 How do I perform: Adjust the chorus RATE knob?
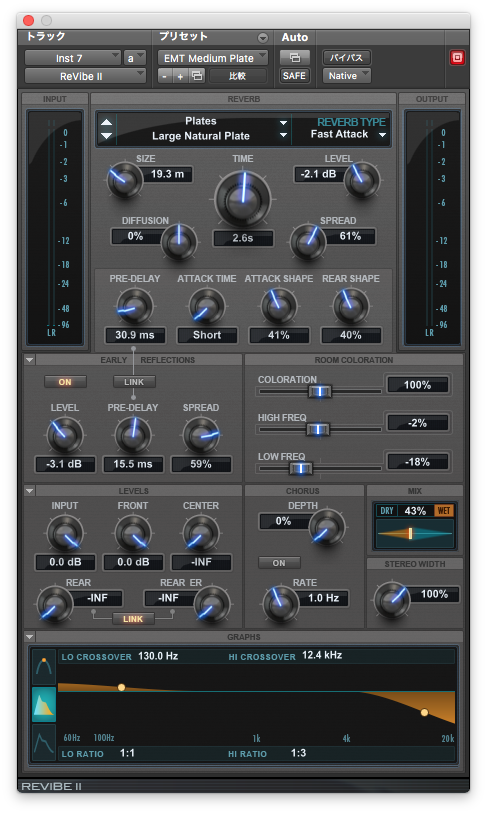(x=280, y=604)
